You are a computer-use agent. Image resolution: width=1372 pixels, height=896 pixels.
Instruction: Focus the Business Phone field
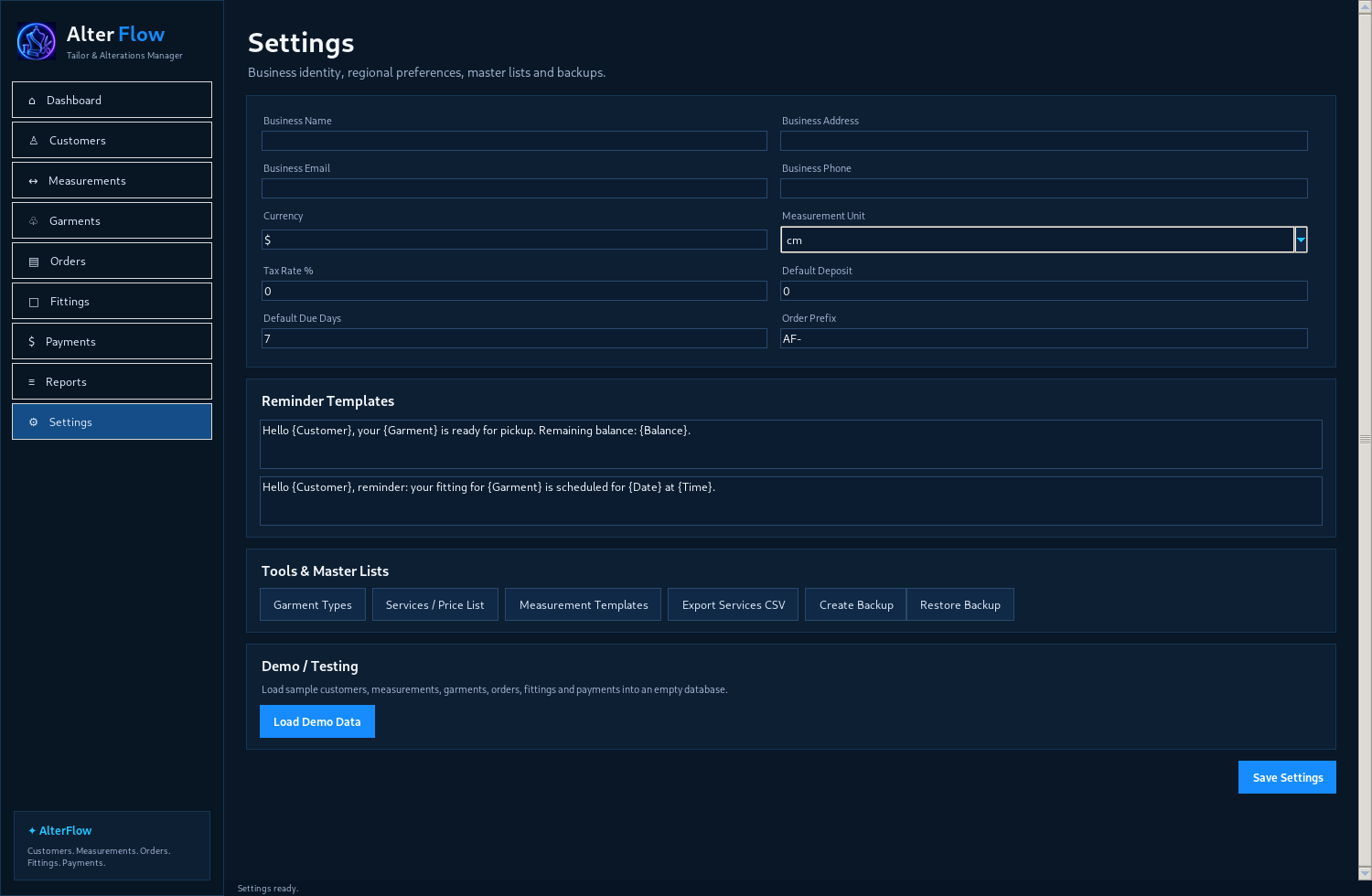(1044, 188)
